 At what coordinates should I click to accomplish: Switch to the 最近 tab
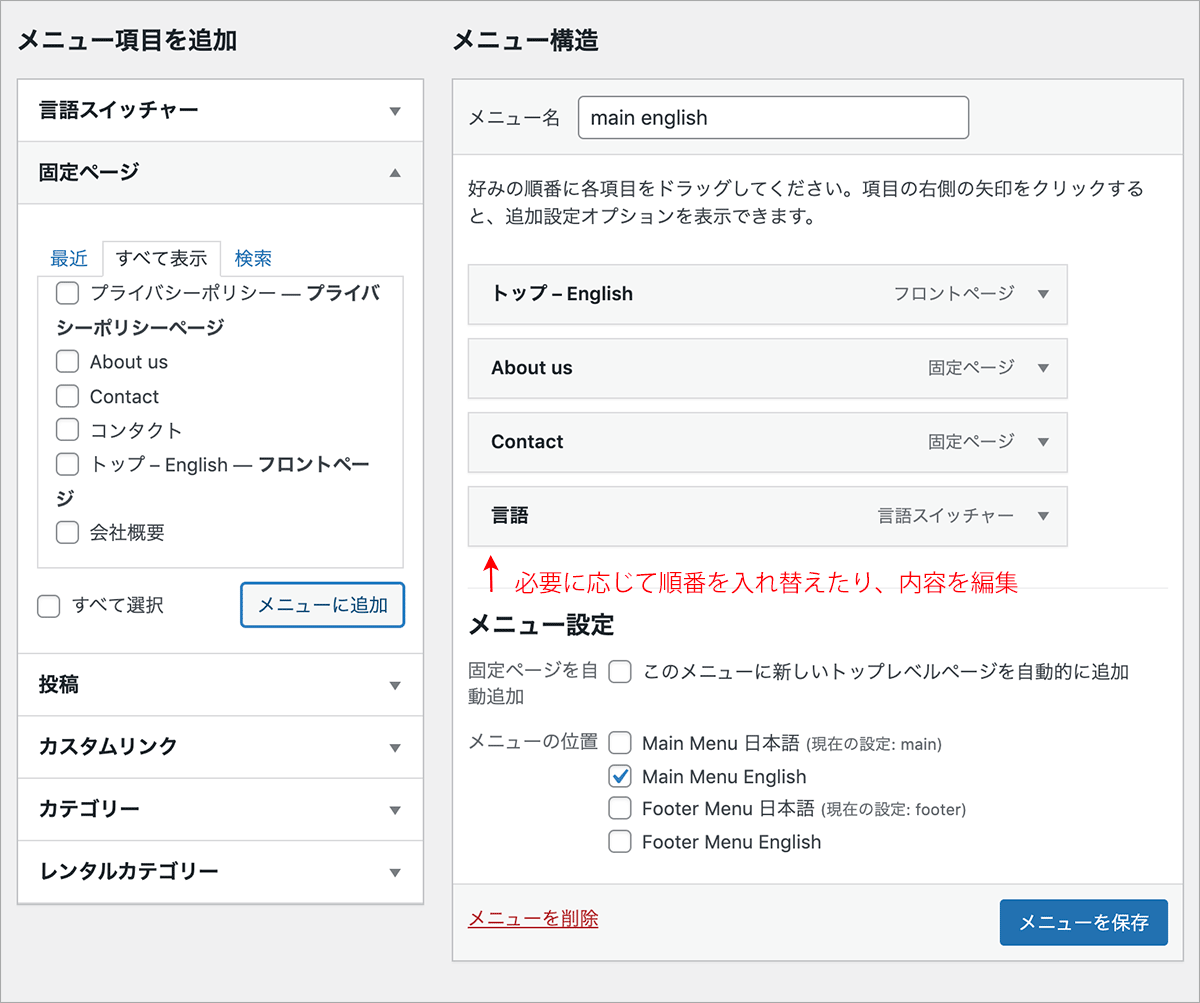(69, 259)
